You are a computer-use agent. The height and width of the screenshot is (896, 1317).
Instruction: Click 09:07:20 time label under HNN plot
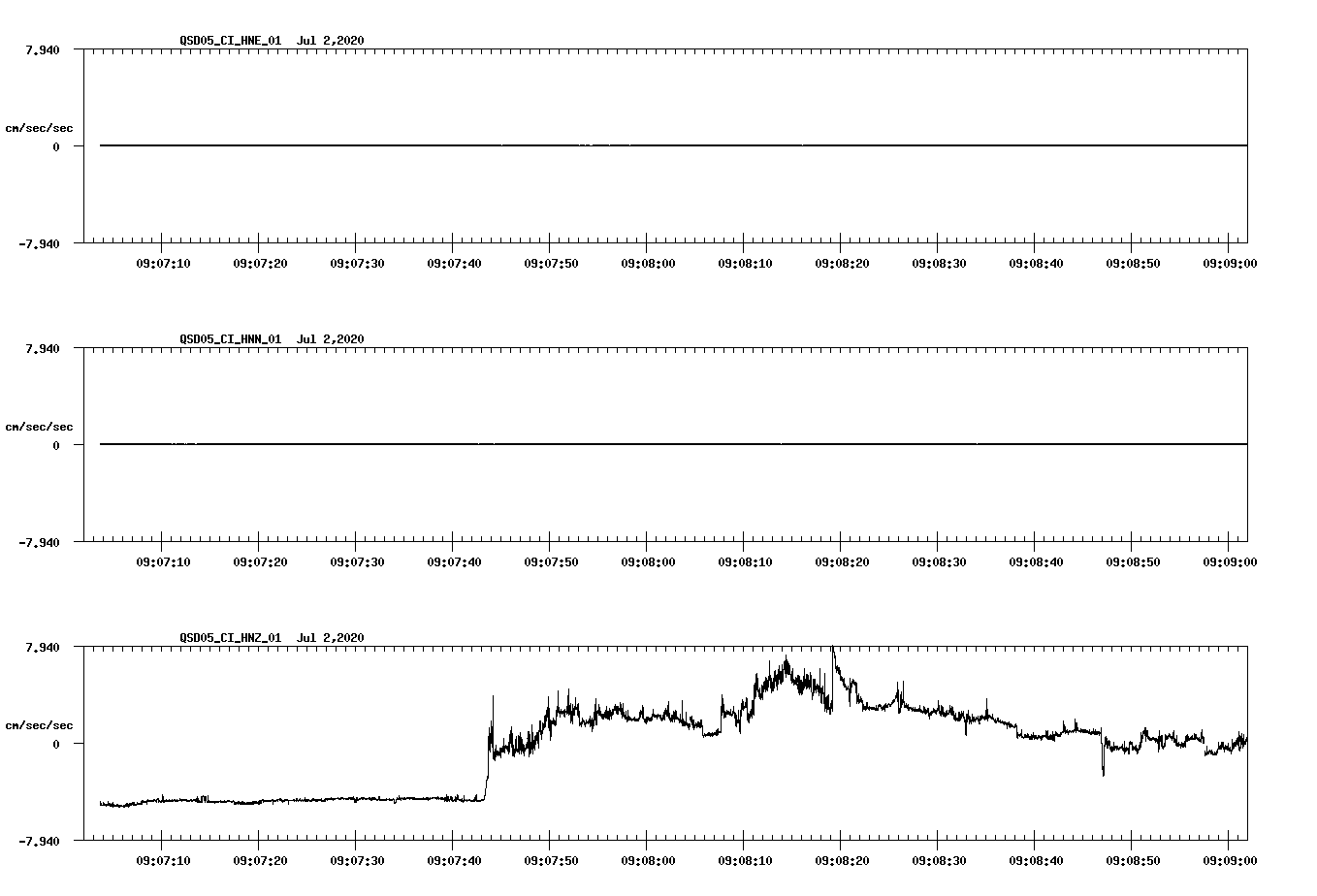(x=260, y=561)
